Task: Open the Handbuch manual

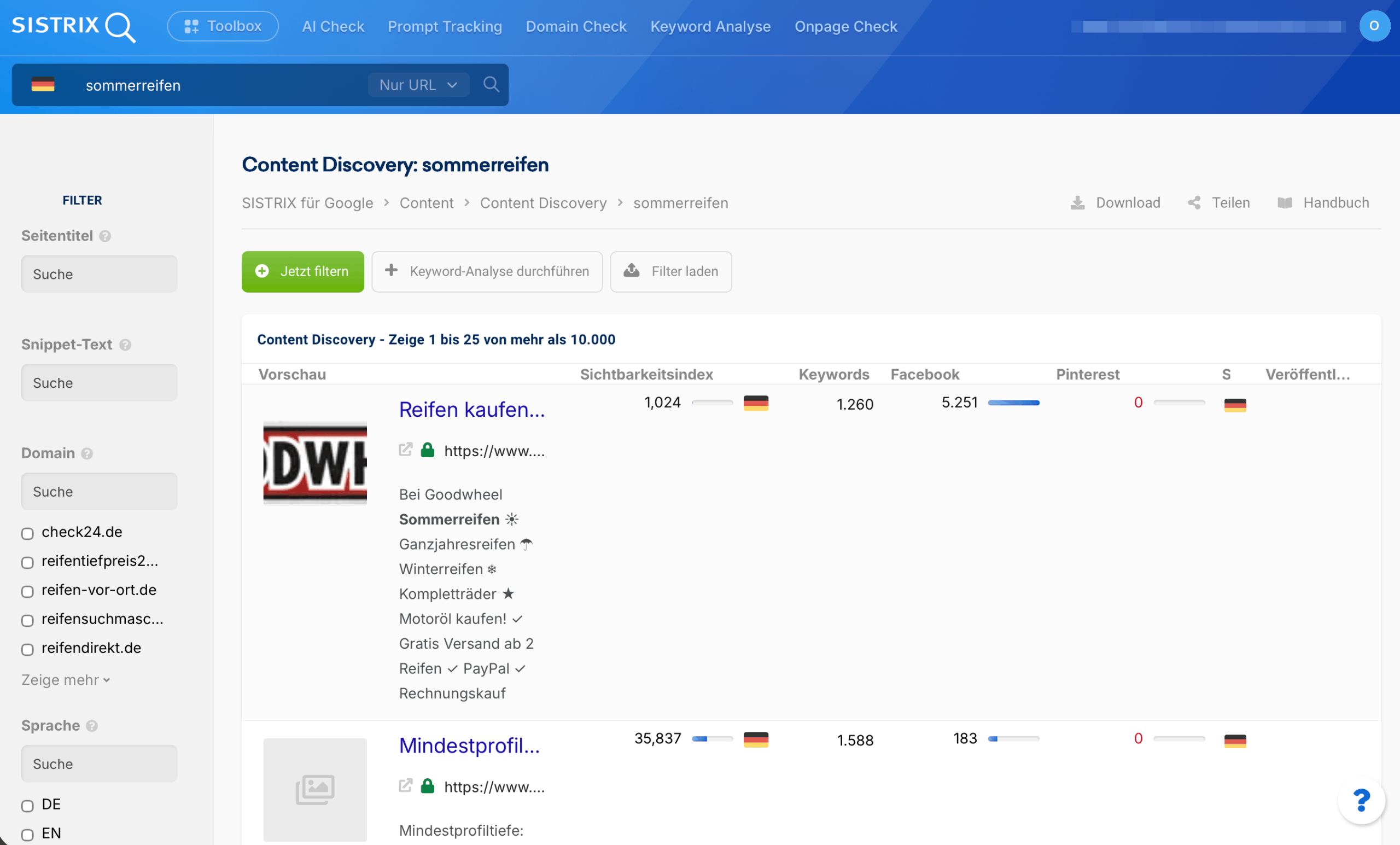Action: coord(1323,203)
